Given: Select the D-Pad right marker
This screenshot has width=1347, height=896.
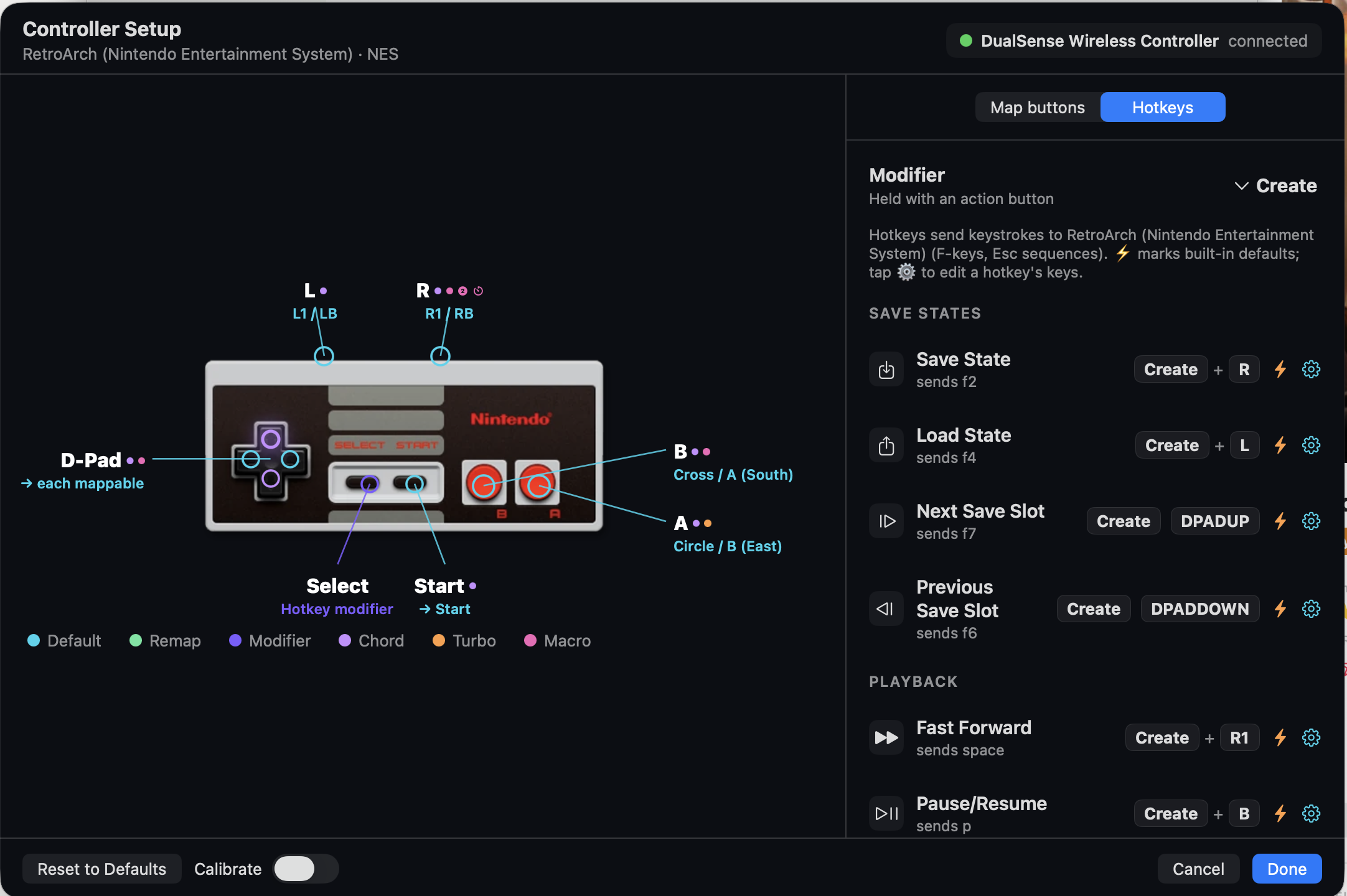Looking at the screenshot, I should tap(290, 459).
